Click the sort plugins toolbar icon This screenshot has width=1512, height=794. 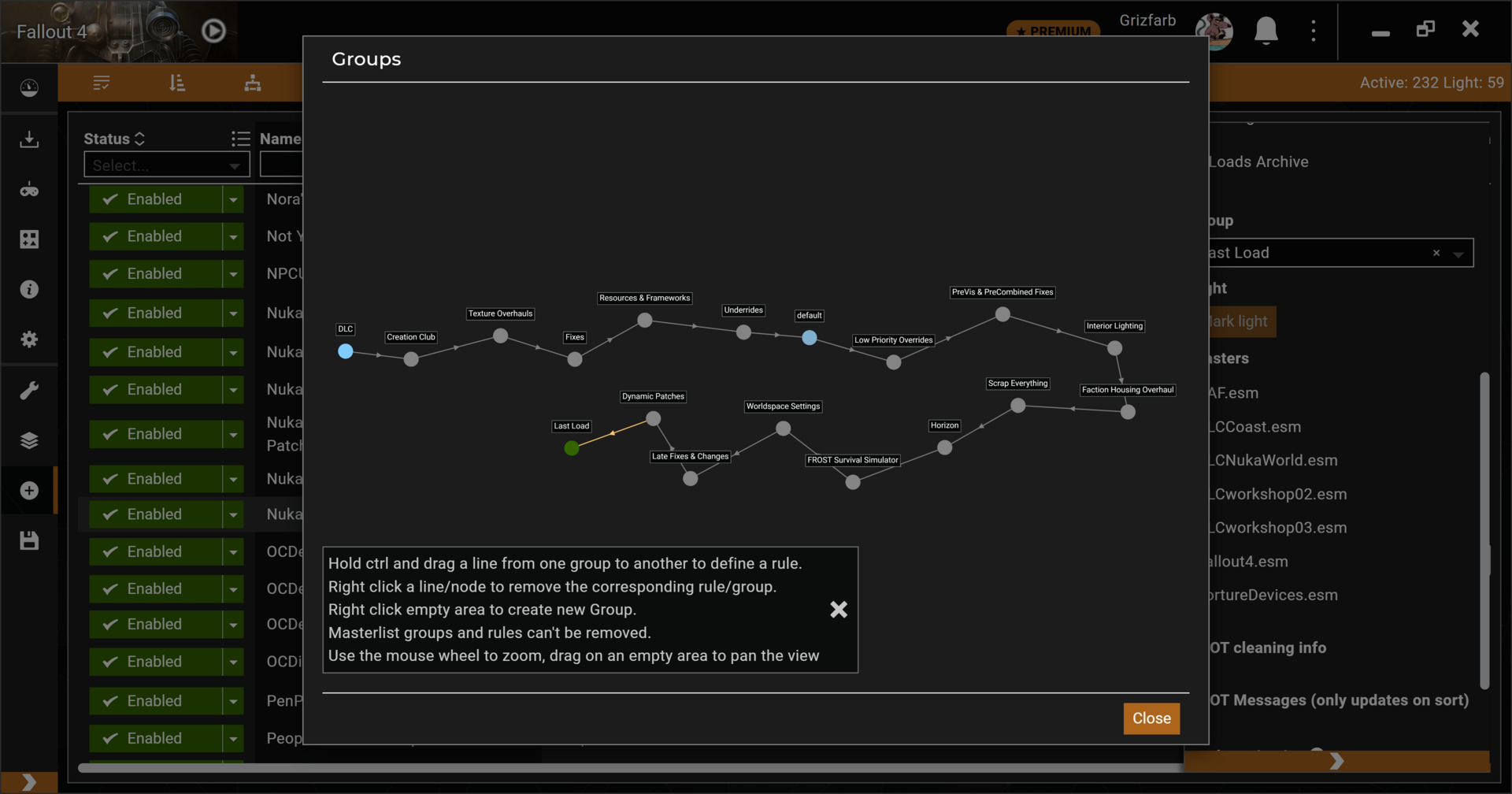[x=177, y=83]
